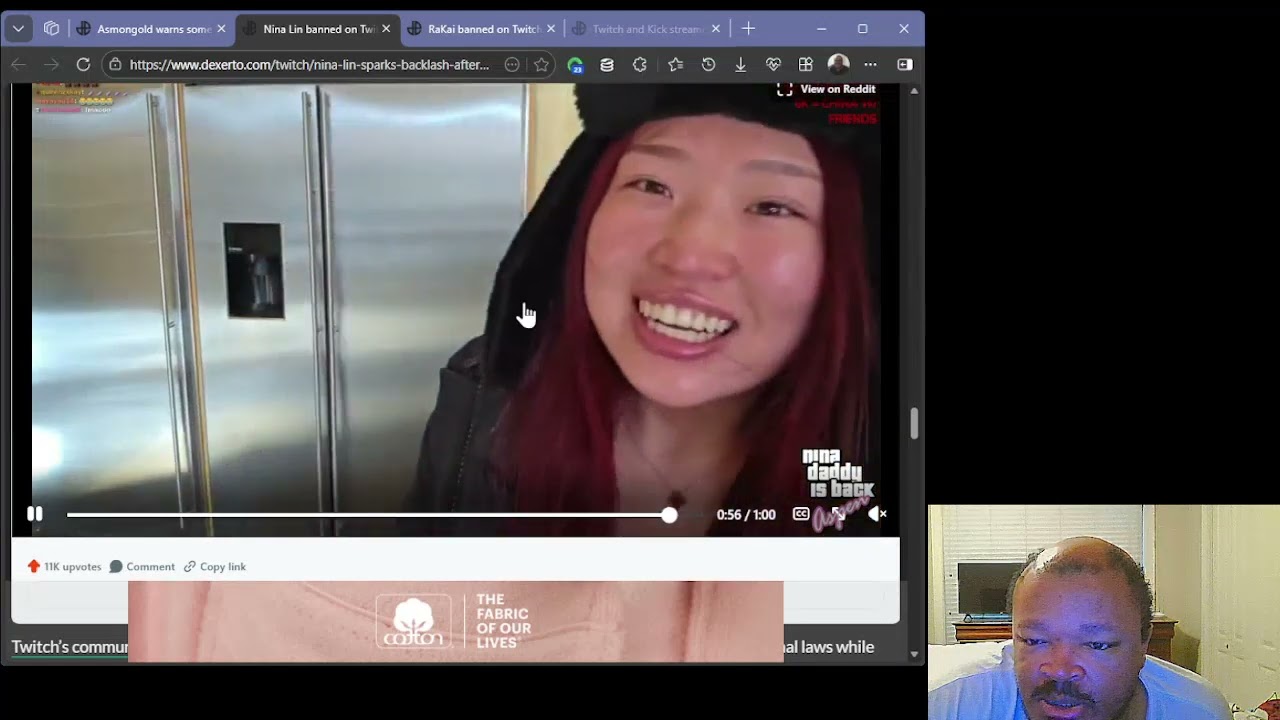Image resolution: width=1280 pixels, height=720 pixels.
Task: Expand the tab search dropdown arrow
Action: click(18, 29)
